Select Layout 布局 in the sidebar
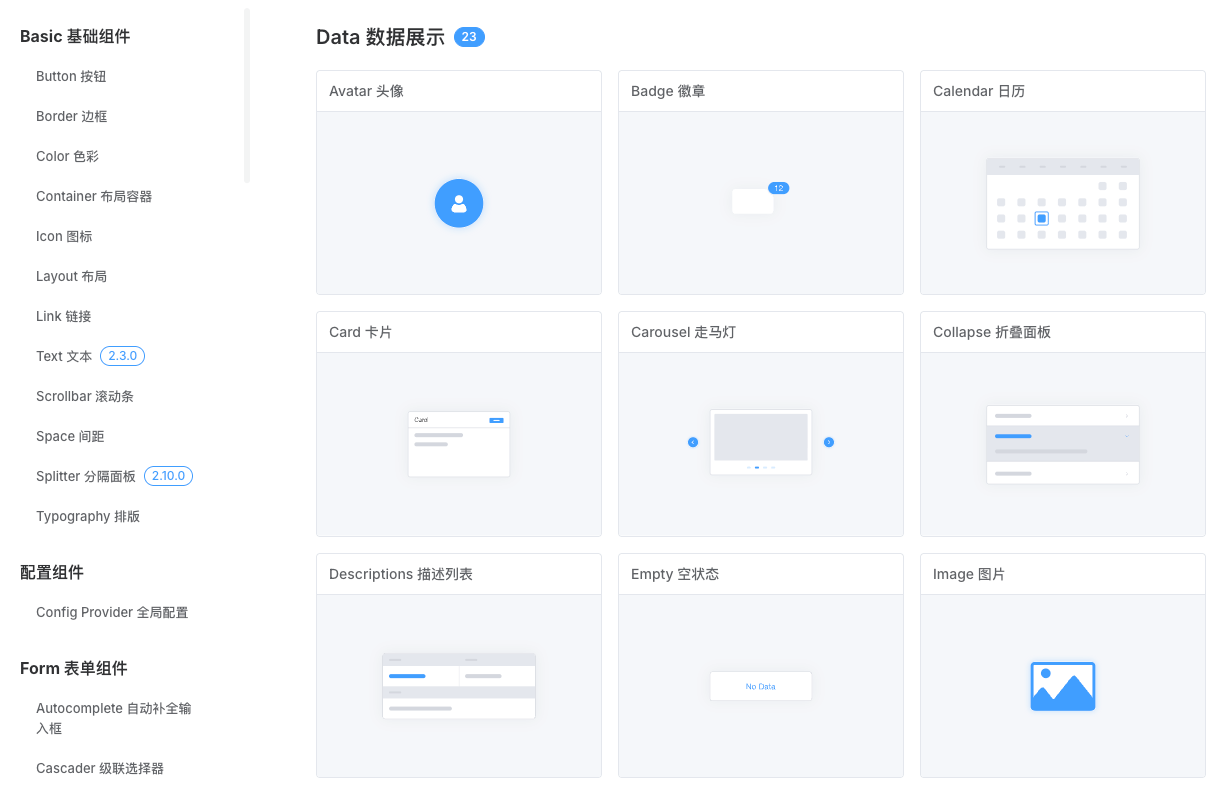Viewport: 1229px width, 792px height. pos(71,276)
